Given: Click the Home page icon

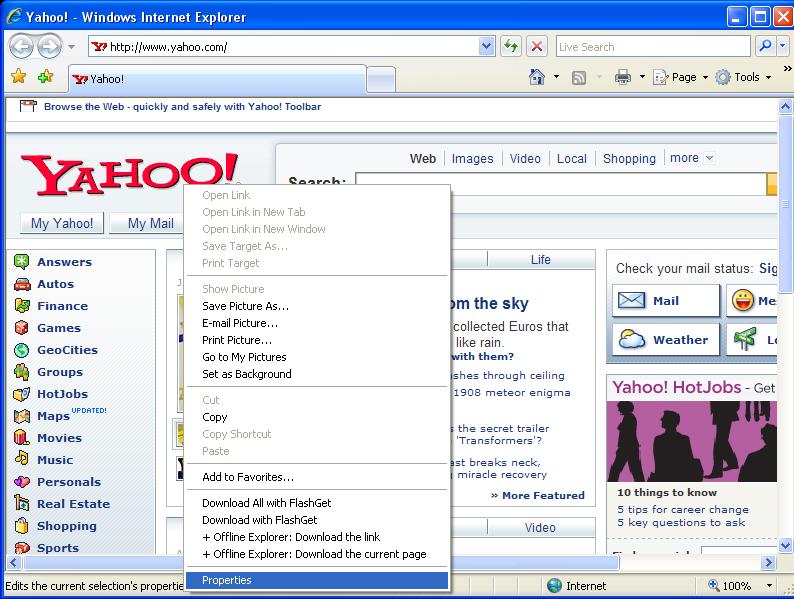Looking at the screenshot, I should click(537, 77).
